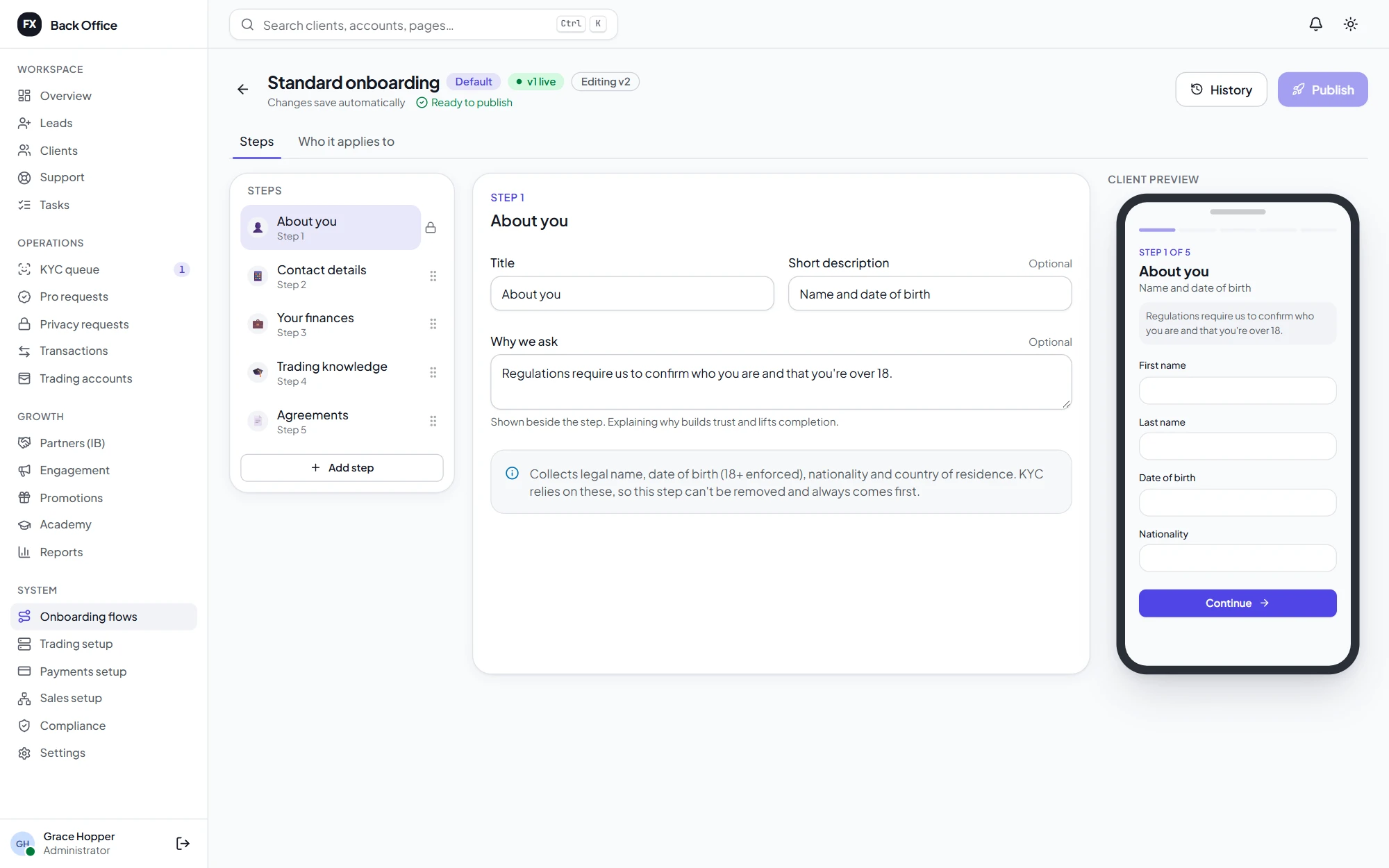The image size is (1389, 868).
Task: Grab the drag handle for Contact details step
Action: (x=433, y=276)
